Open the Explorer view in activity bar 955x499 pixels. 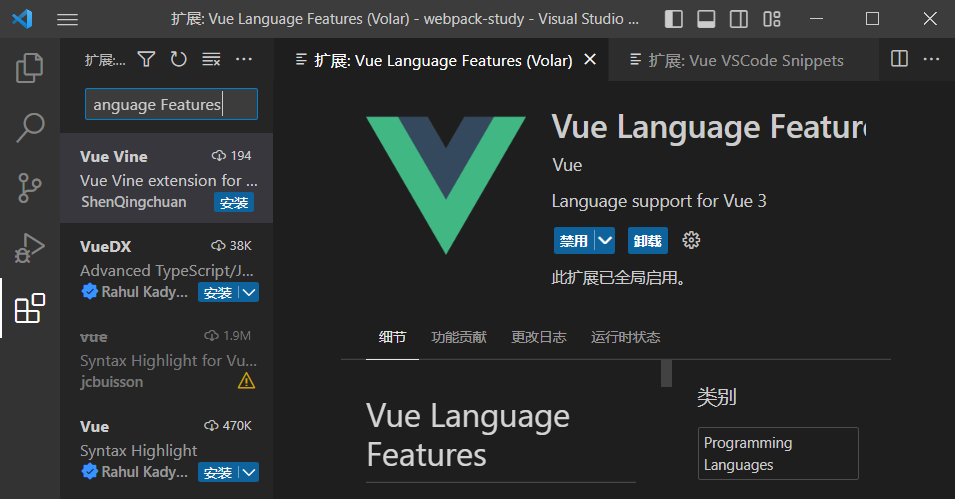click(29, 68)
